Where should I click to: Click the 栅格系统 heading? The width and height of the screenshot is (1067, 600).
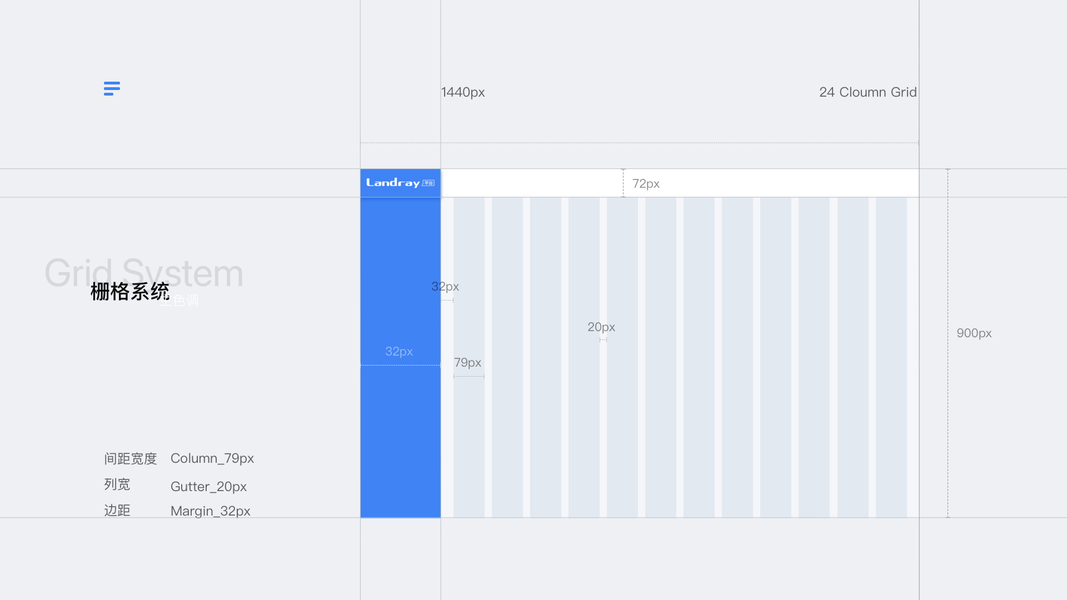tap(130, 292)
